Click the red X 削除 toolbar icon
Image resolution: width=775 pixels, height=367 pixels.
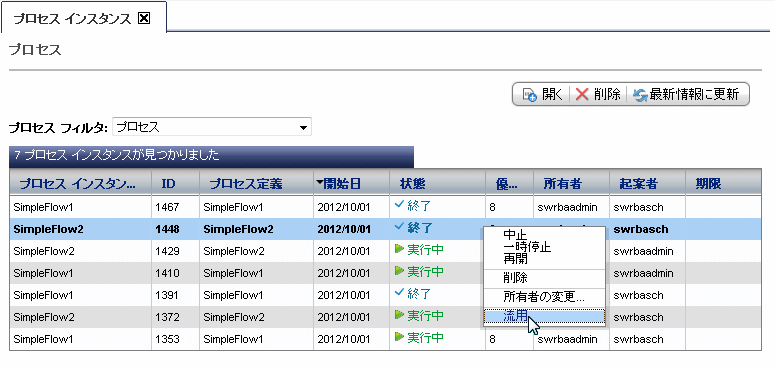tap(582, 95)
